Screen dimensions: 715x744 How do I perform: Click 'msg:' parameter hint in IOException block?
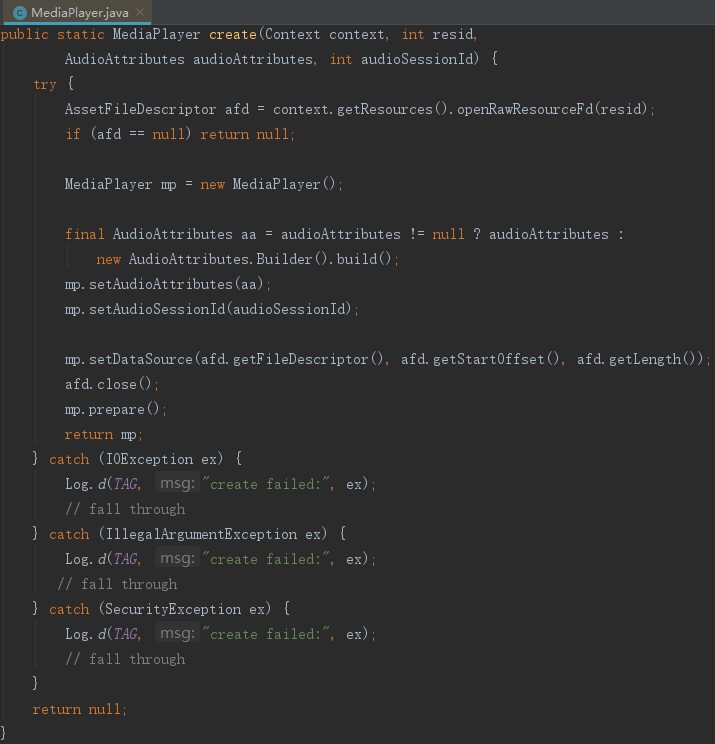point(177,484)
